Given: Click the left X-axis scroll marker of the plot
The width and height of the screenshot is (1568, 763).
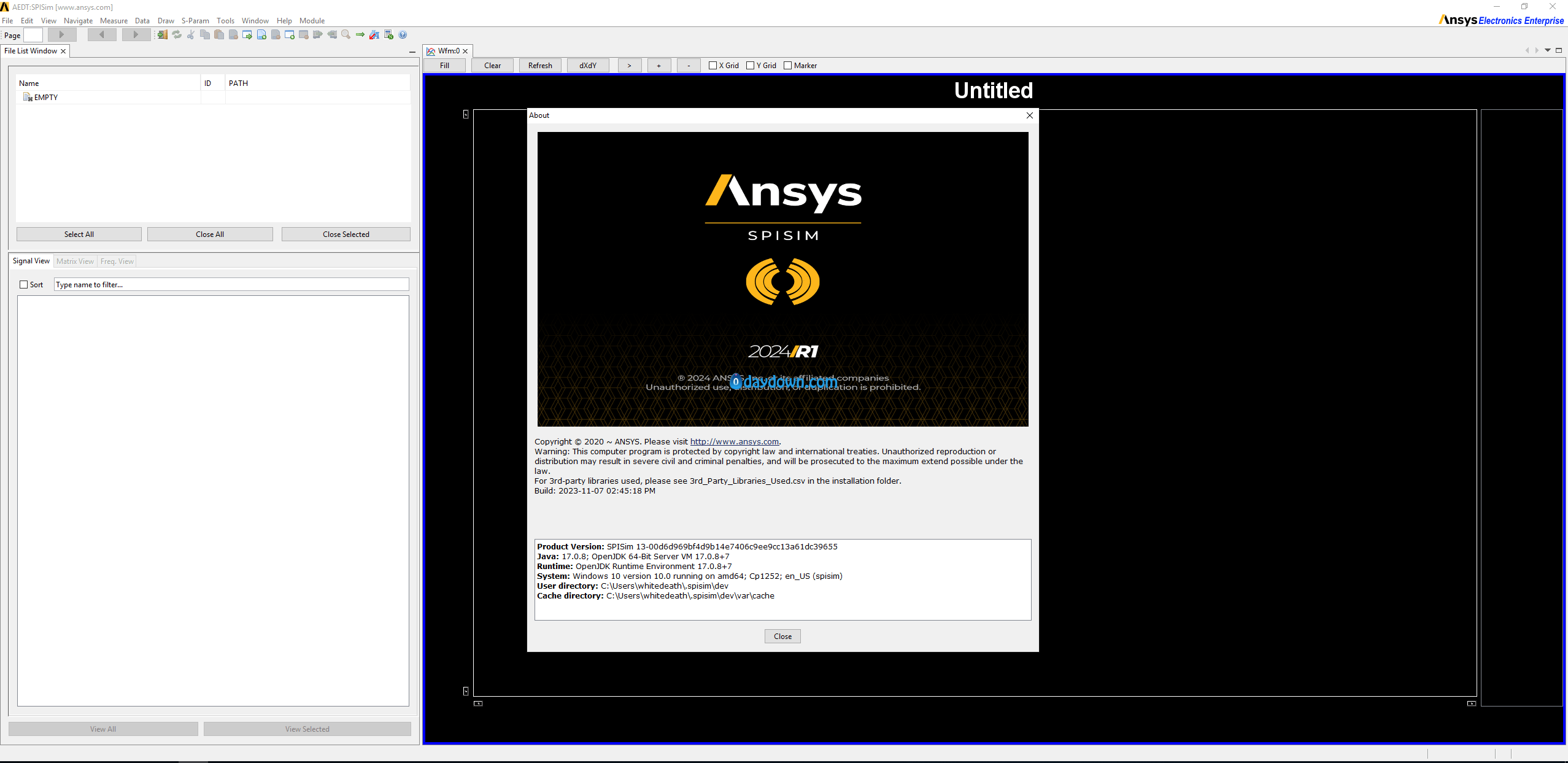Looking at the screenshot, I should 478,703.
